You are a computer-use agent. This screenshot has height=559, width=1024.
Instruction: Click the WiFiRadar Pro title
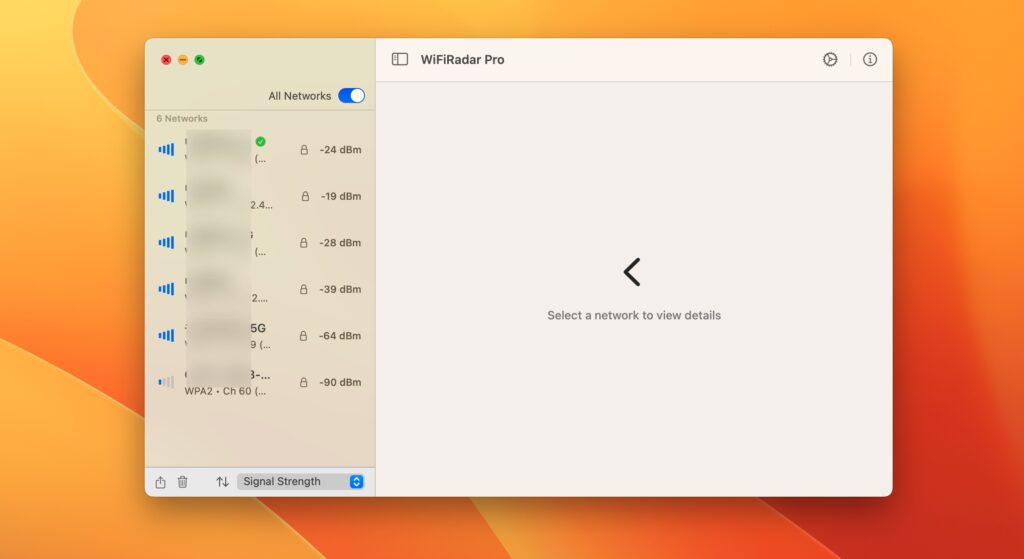coord(462,59)
